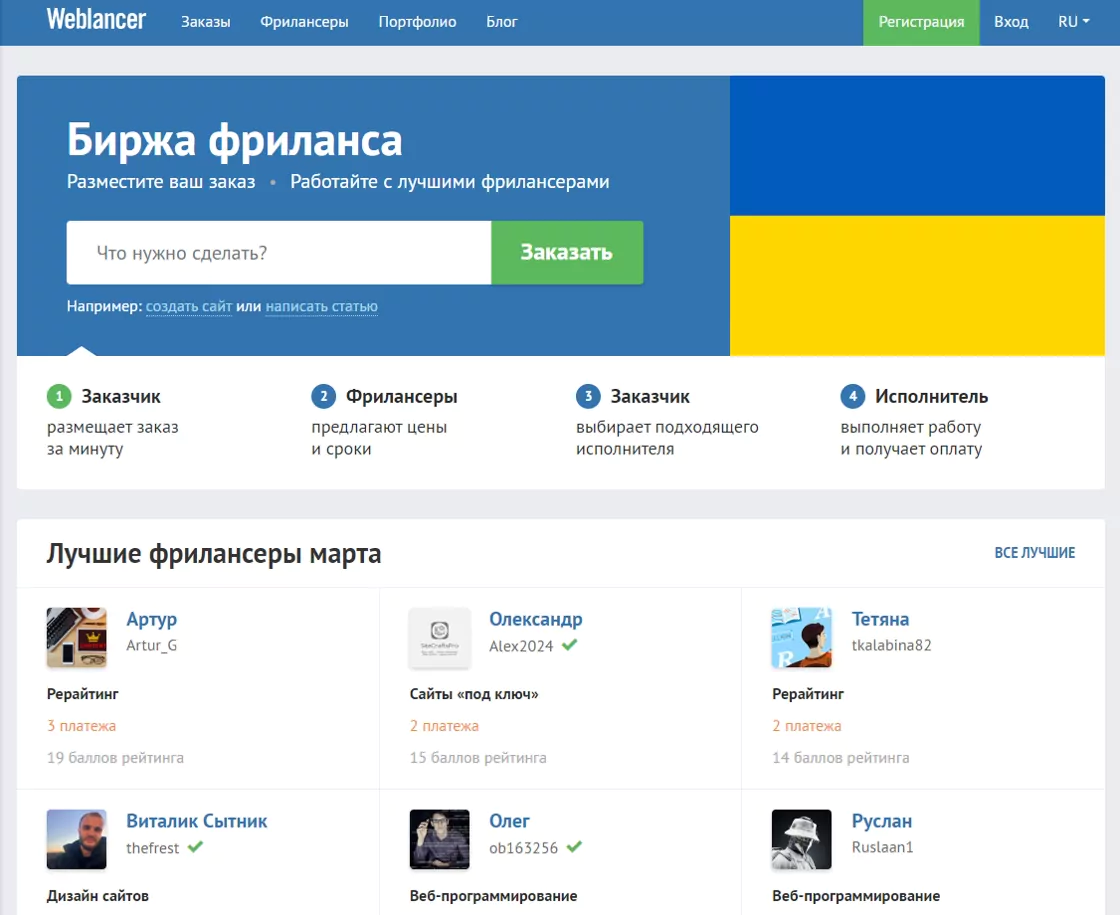Click the Вход login link

click(1011, 22)
